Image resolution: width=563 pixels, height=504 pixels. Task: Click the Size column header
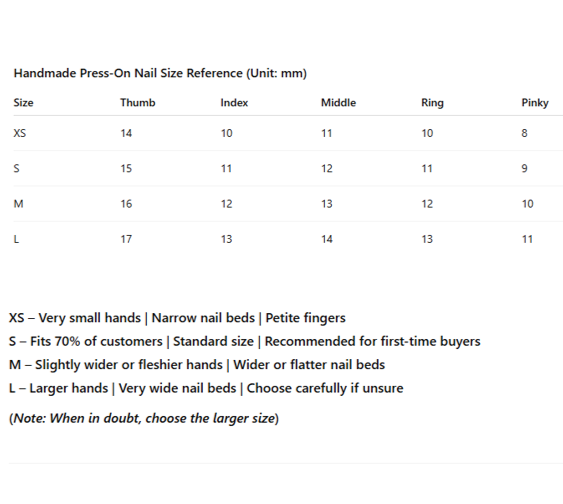23,103
